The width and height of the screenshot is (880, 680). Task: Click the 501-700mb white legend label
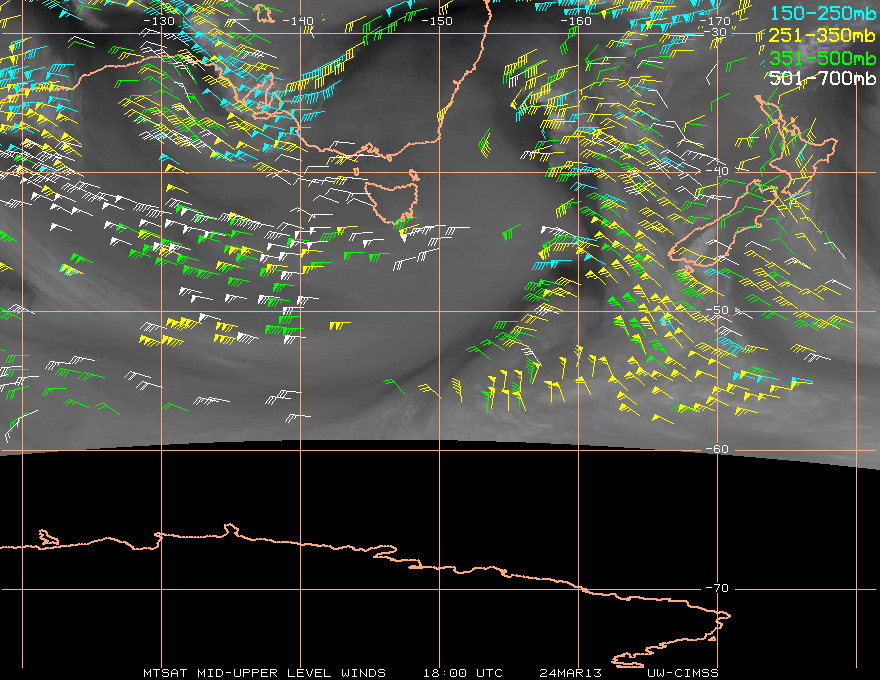coord(822,78)
